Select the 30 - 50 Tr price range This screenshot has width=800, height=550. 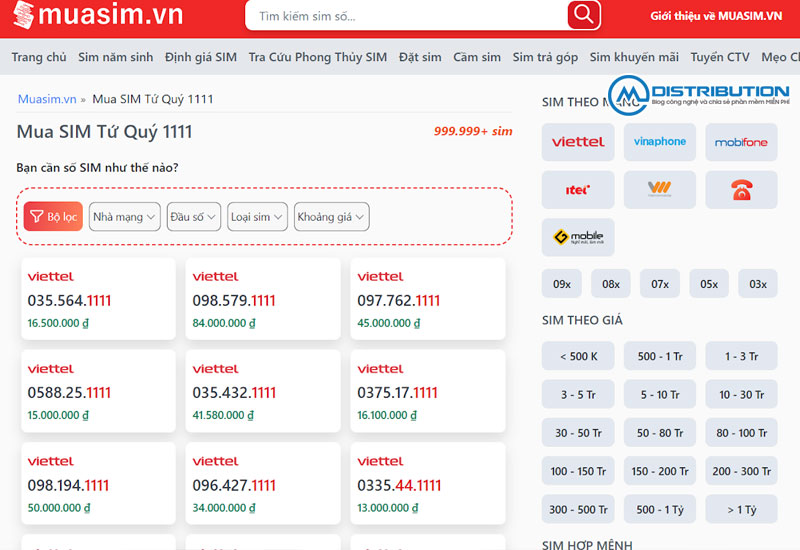[578, 432]
